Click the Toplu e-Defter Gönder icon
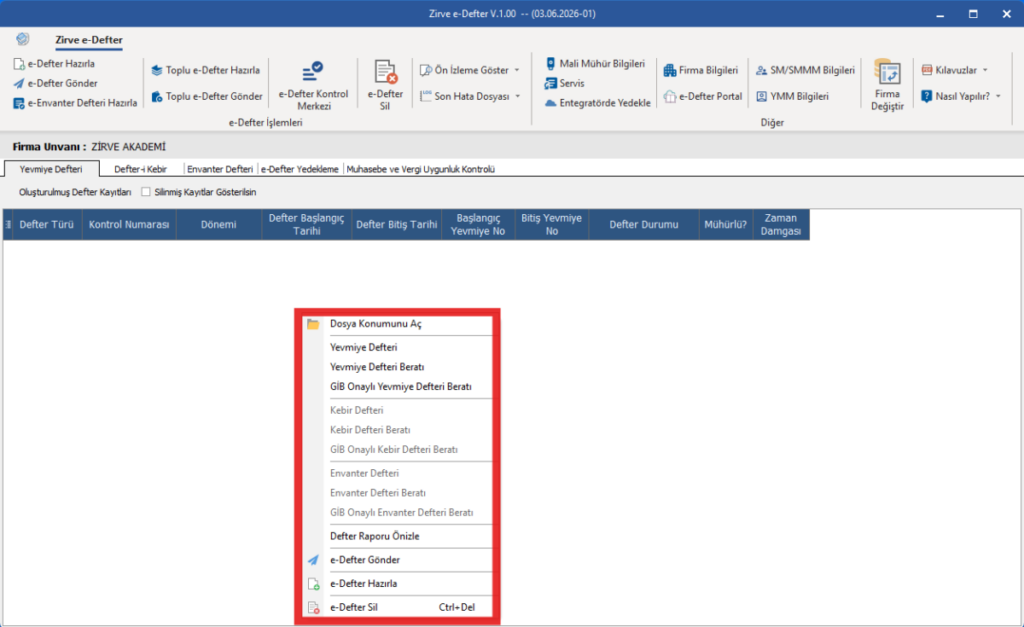 coord(157,97)
